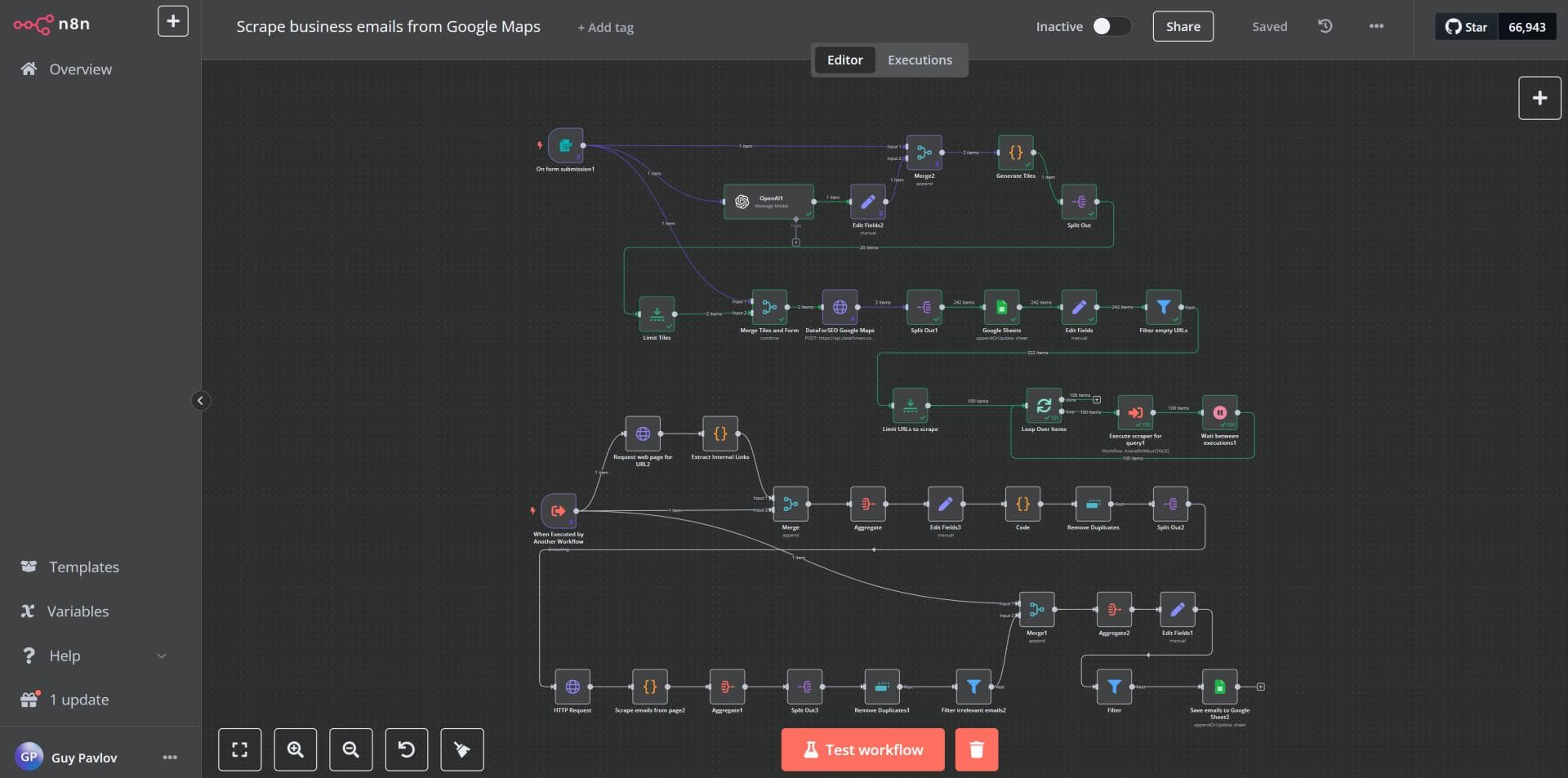Expand the Help menu
The height and width of the screenshot is (778, 1568).
pos(95,656)
